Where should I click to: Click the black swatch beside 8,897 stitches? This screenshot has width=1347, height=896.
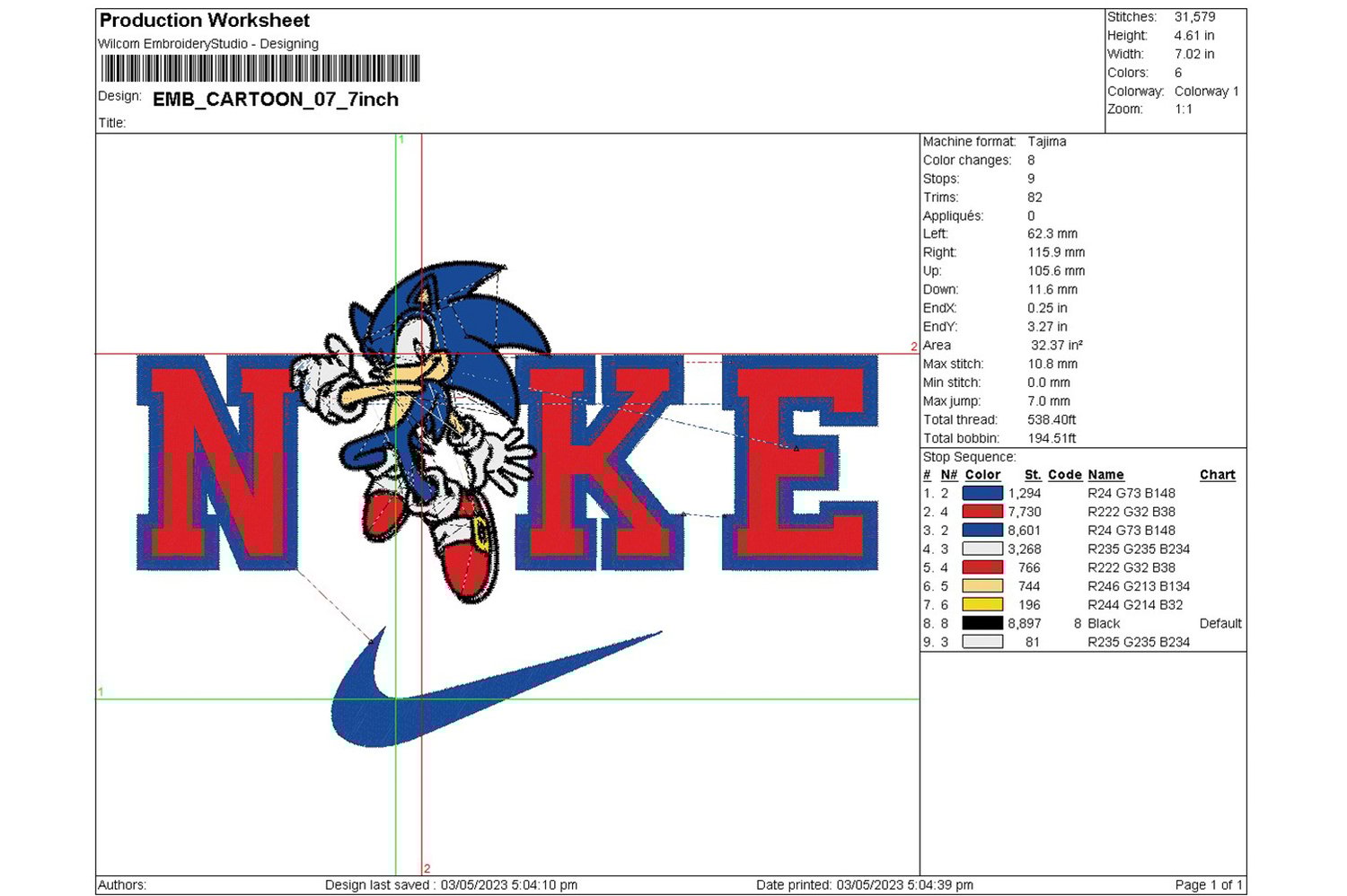(982, 623)
